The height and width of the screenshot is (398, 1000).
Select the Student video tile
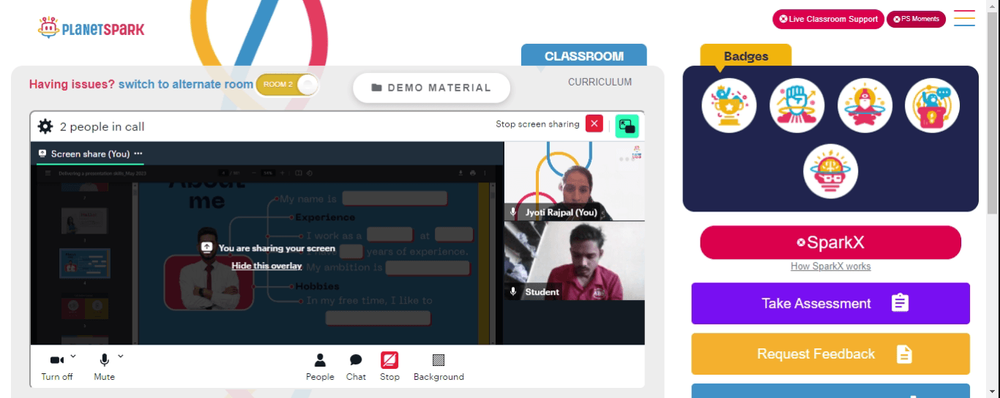pos(574,261)
